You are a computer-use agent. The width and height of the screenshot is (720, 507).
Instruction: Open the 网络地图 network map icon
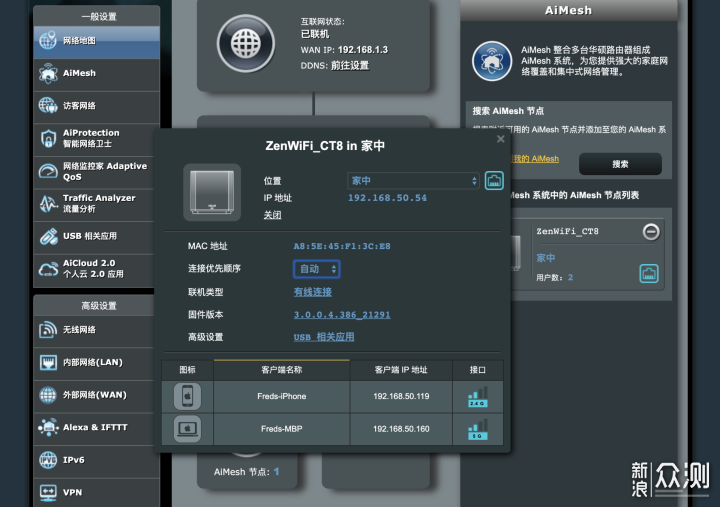coord(48,40)
